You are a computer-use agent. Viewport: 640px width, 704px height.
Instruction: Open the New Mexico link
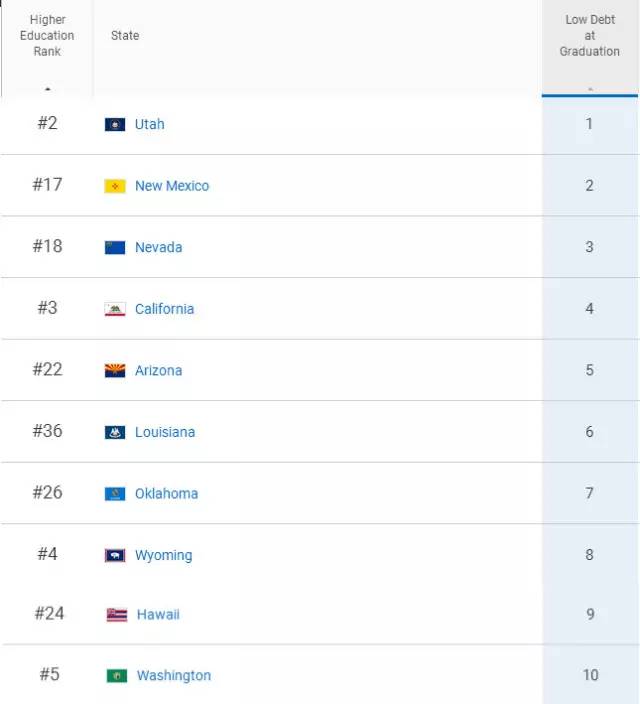172,186
